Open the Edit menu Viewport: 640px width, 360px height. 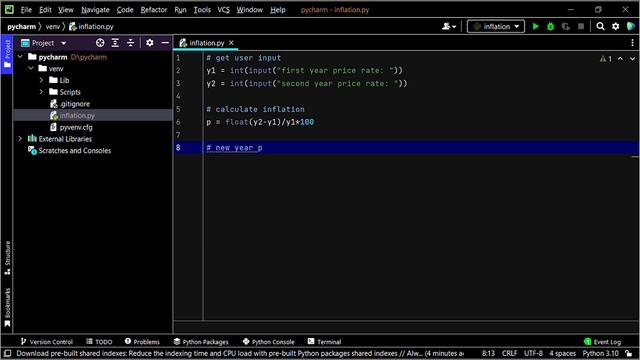45,9
